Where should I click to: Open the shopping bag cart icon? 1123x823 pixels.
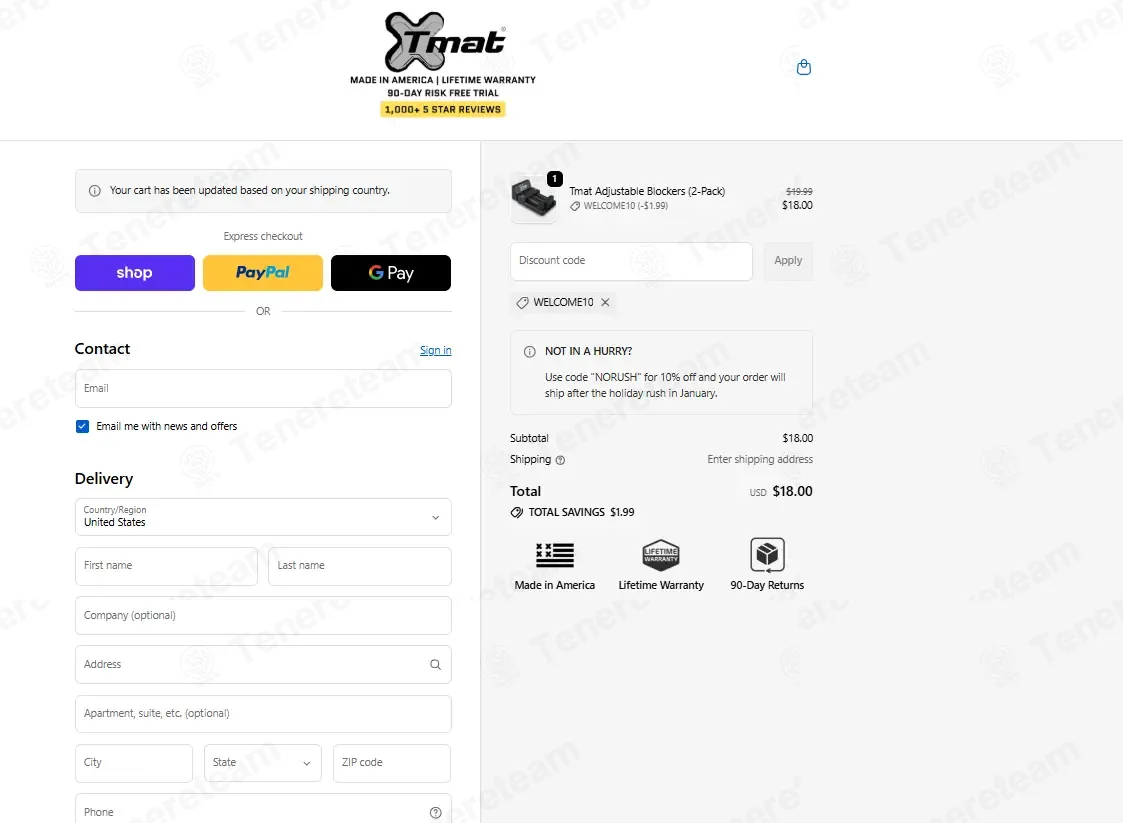pos(804,67)
